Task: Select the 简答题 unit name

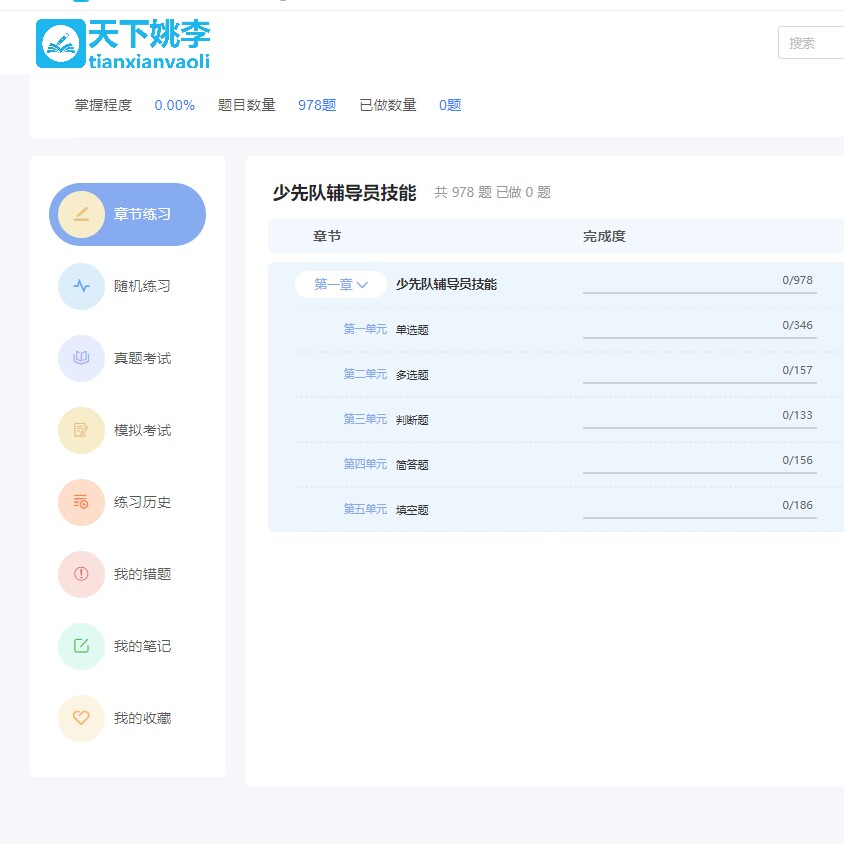Action: click(x=412, y=465)
